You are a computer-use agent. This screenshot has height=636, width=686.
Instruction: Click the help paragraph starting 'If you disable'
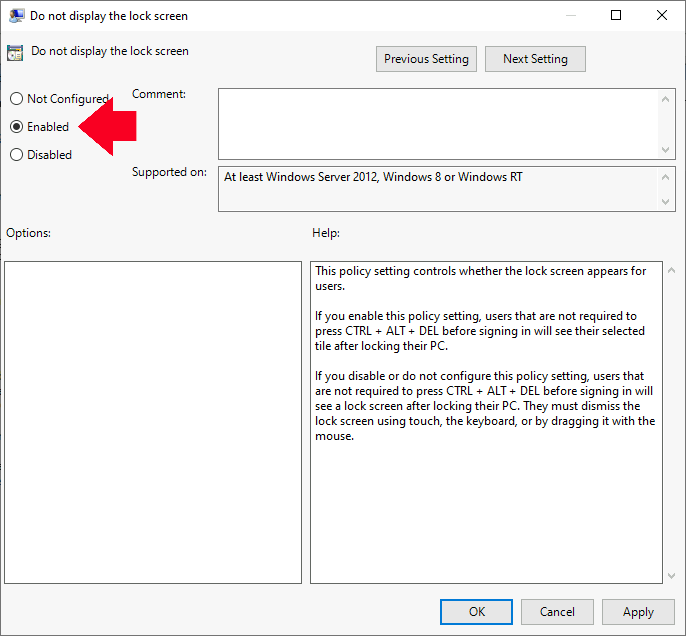tap(485, 406)
